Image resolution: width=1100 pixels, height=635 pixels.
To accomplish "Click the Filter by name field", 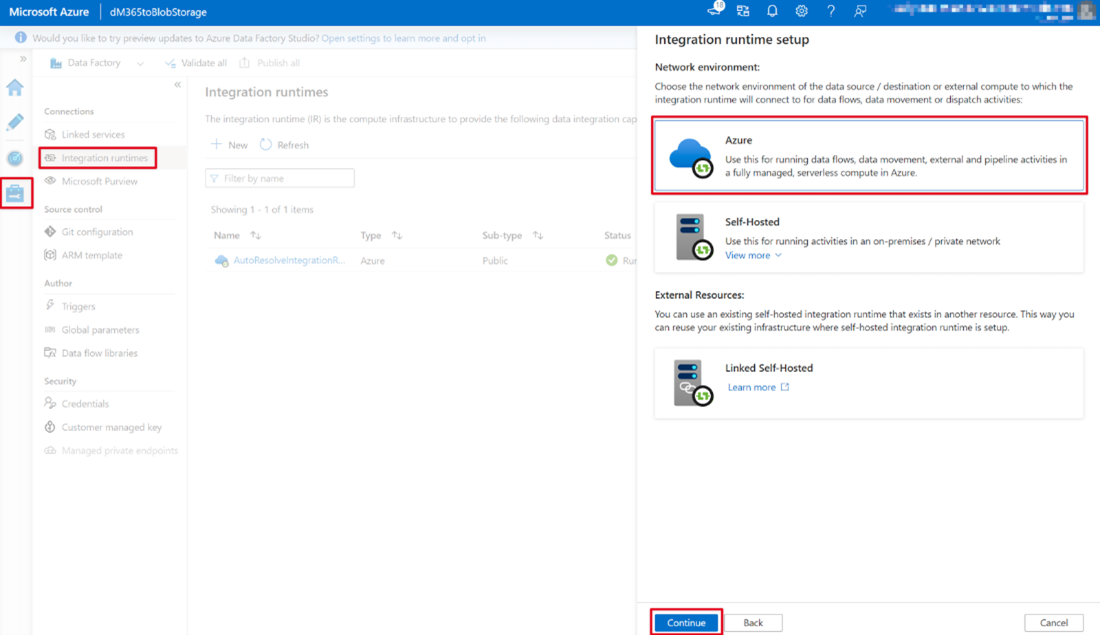I will pos(280,178).
